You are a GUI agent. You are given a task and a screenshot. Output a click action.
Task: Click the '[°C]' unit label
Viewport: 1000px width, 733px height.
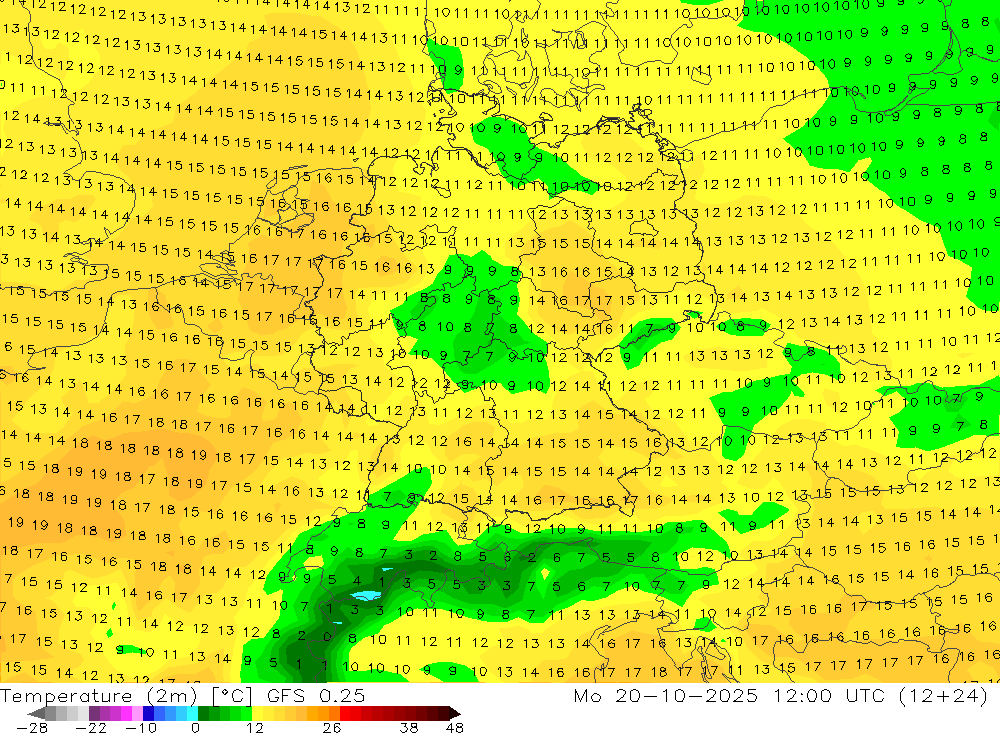tap(232, 695)
